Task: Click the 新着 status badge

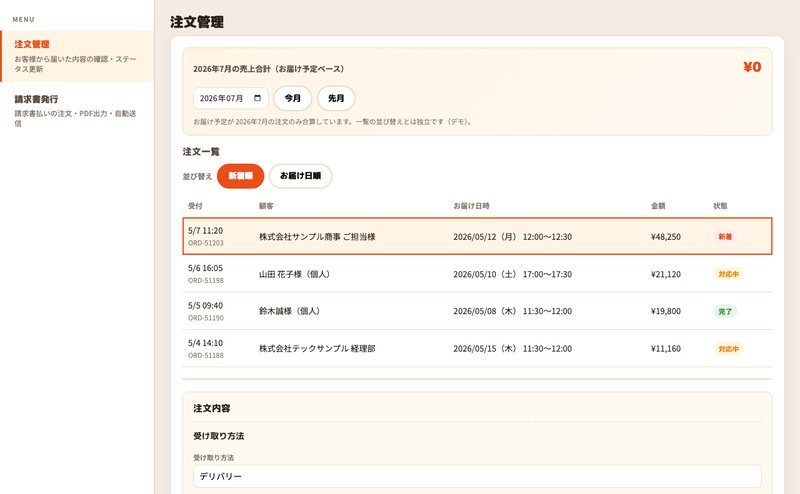Action: (x=725, y=237)
